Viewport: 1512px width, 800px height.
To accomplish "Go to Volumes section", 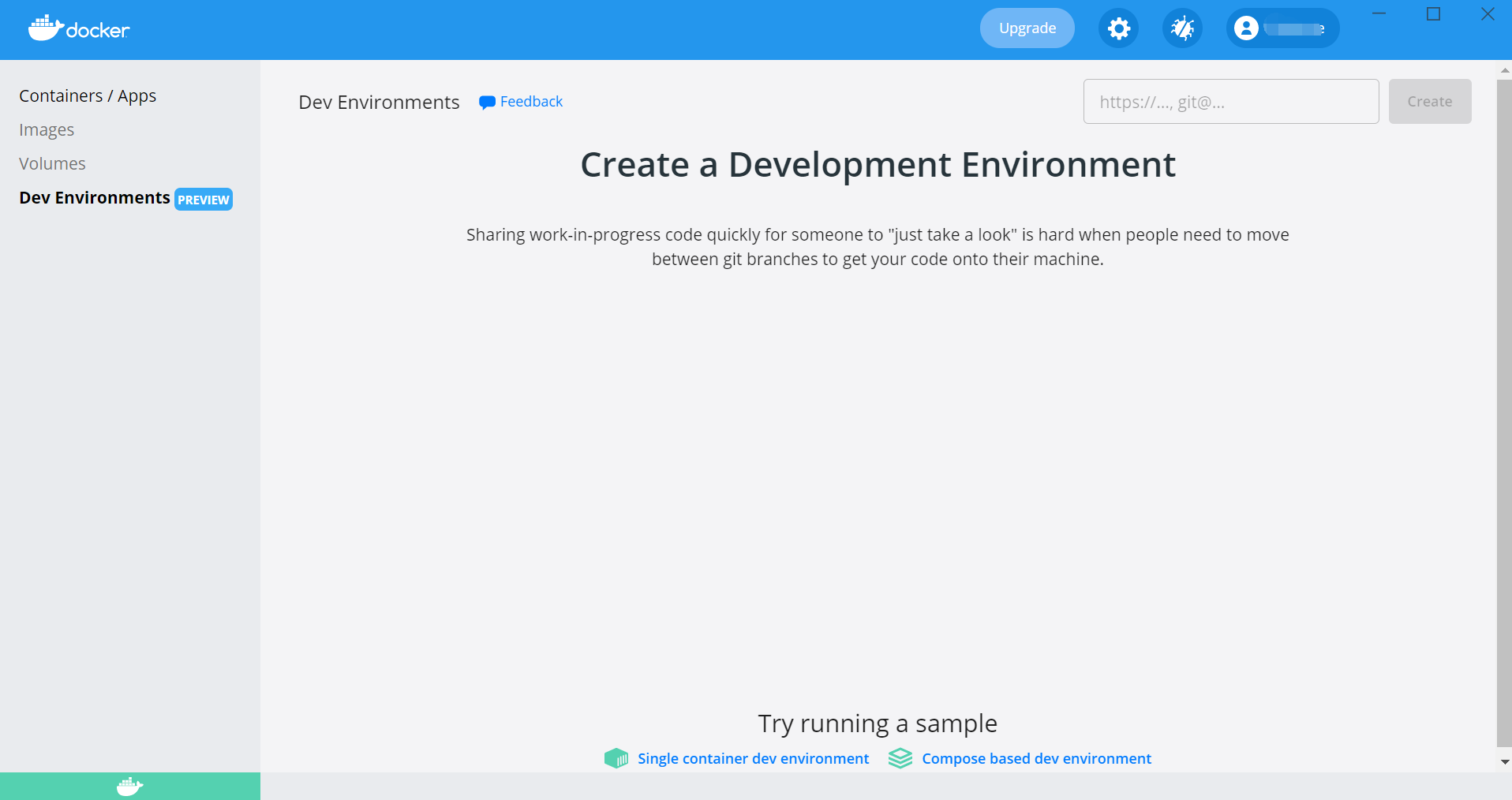I will 52,163.
